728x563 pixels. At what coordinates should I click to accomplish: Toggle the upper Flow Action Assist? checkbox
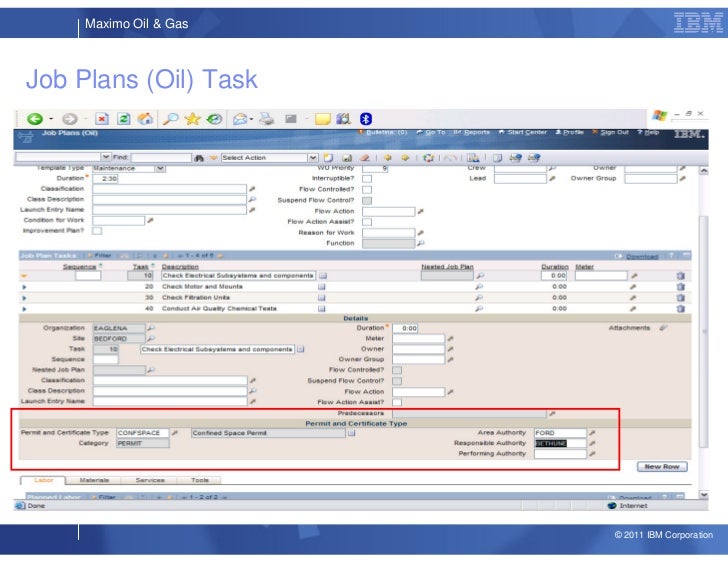click(367, 222)
